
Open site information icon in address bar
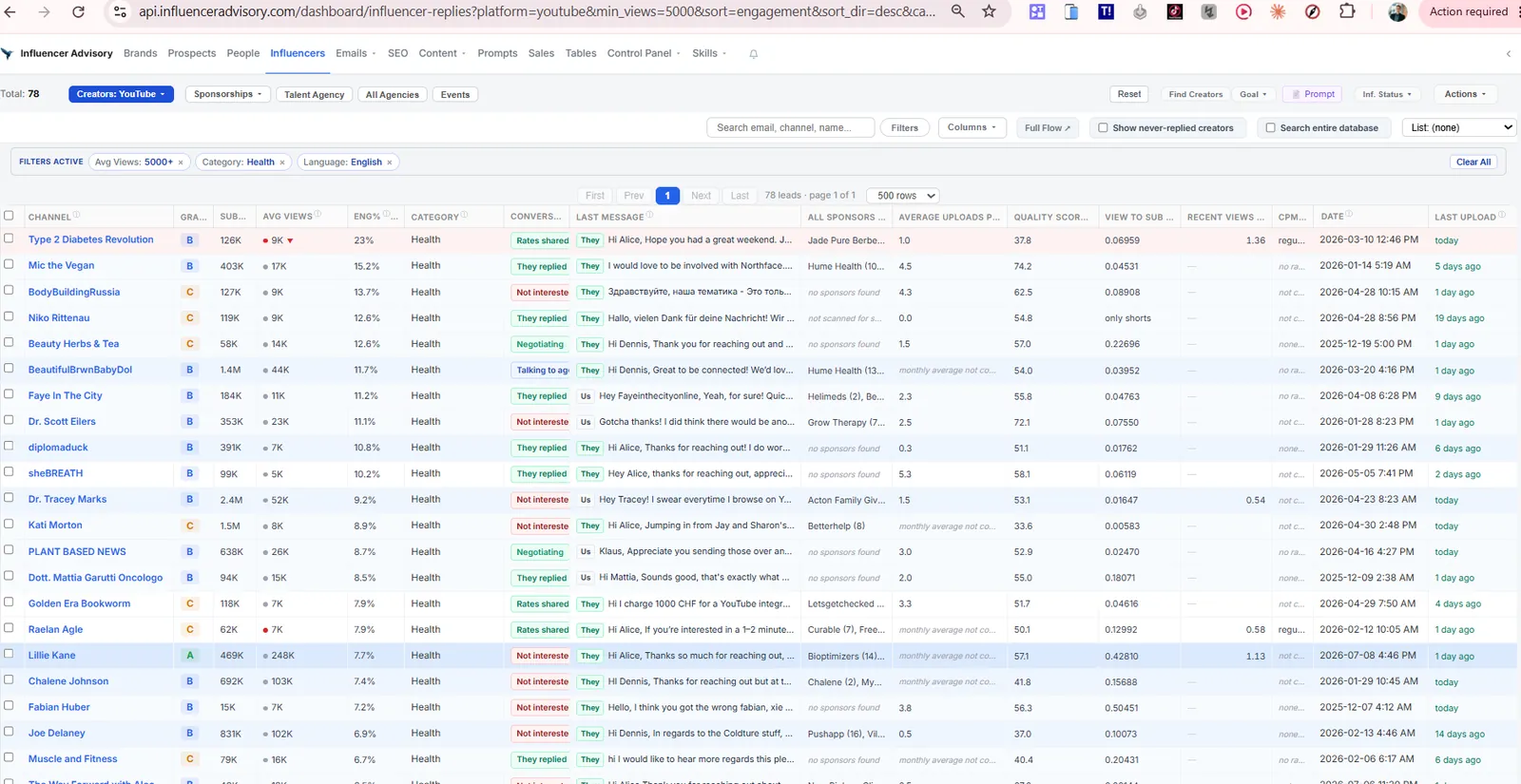pos(120,11)
